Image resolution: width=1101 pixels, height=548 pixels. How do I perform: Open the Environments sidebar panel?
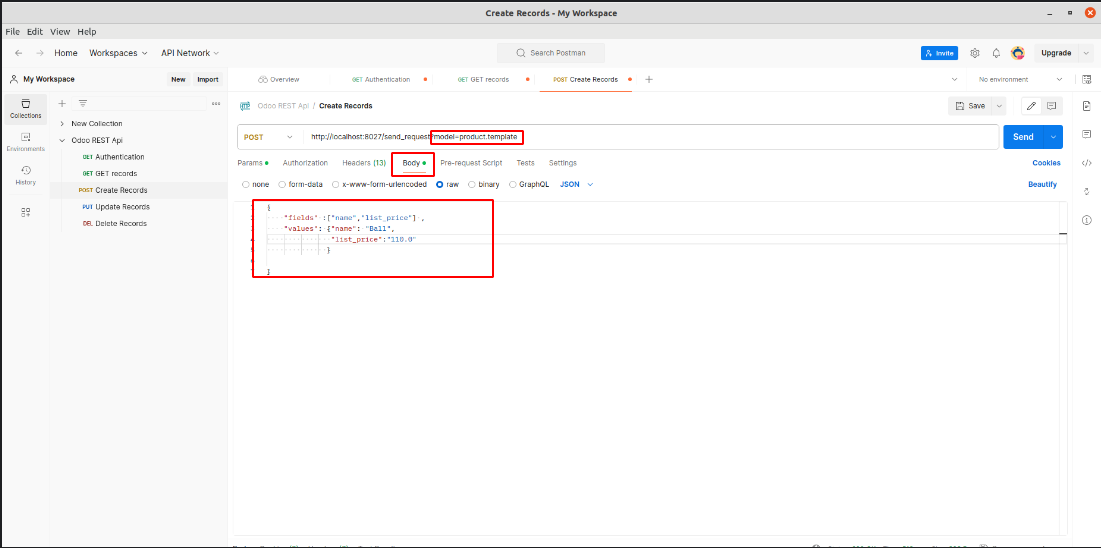(25, 142)
